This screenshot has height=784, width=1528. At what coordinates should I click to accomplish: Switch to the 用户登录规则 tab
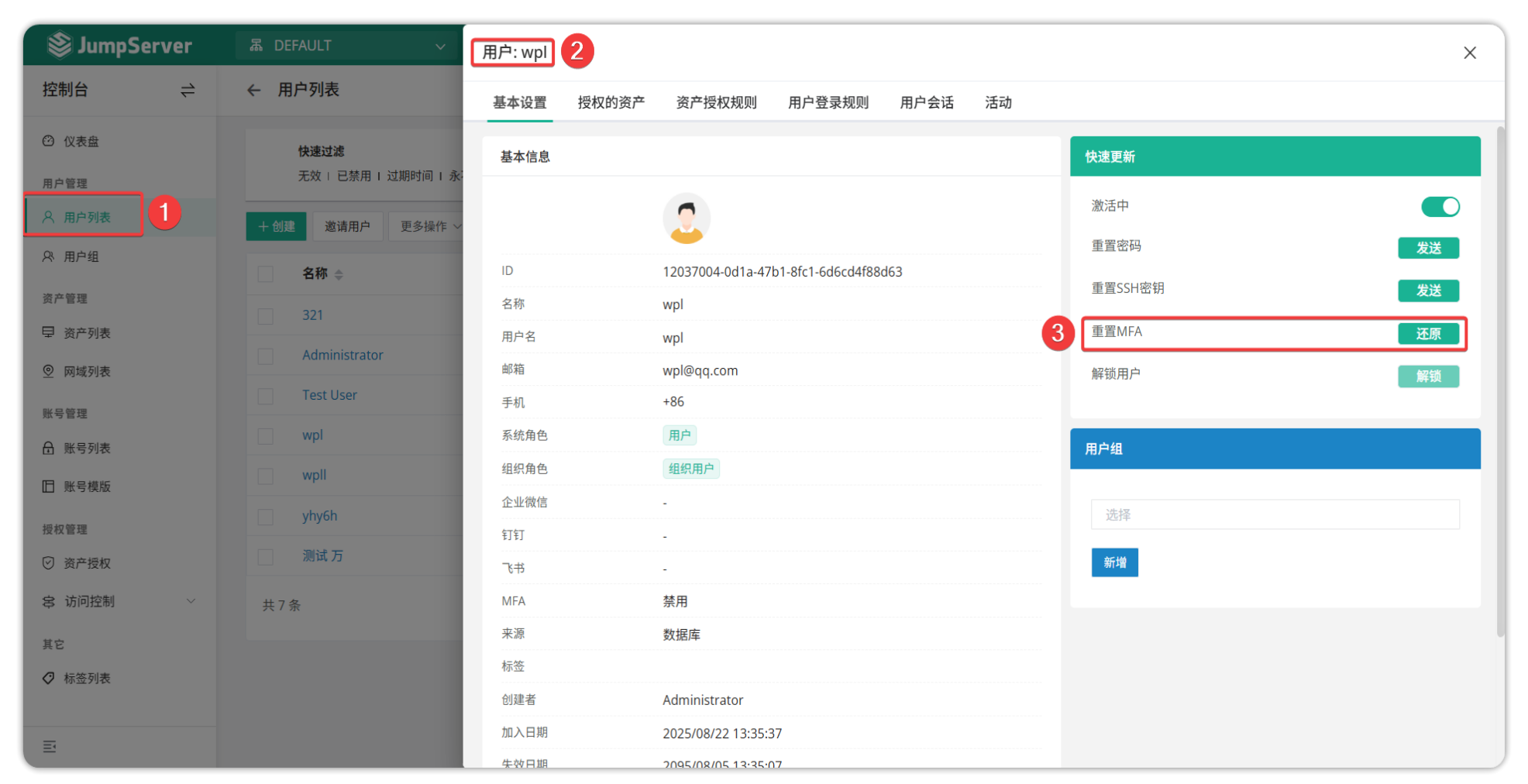[828, 103]
